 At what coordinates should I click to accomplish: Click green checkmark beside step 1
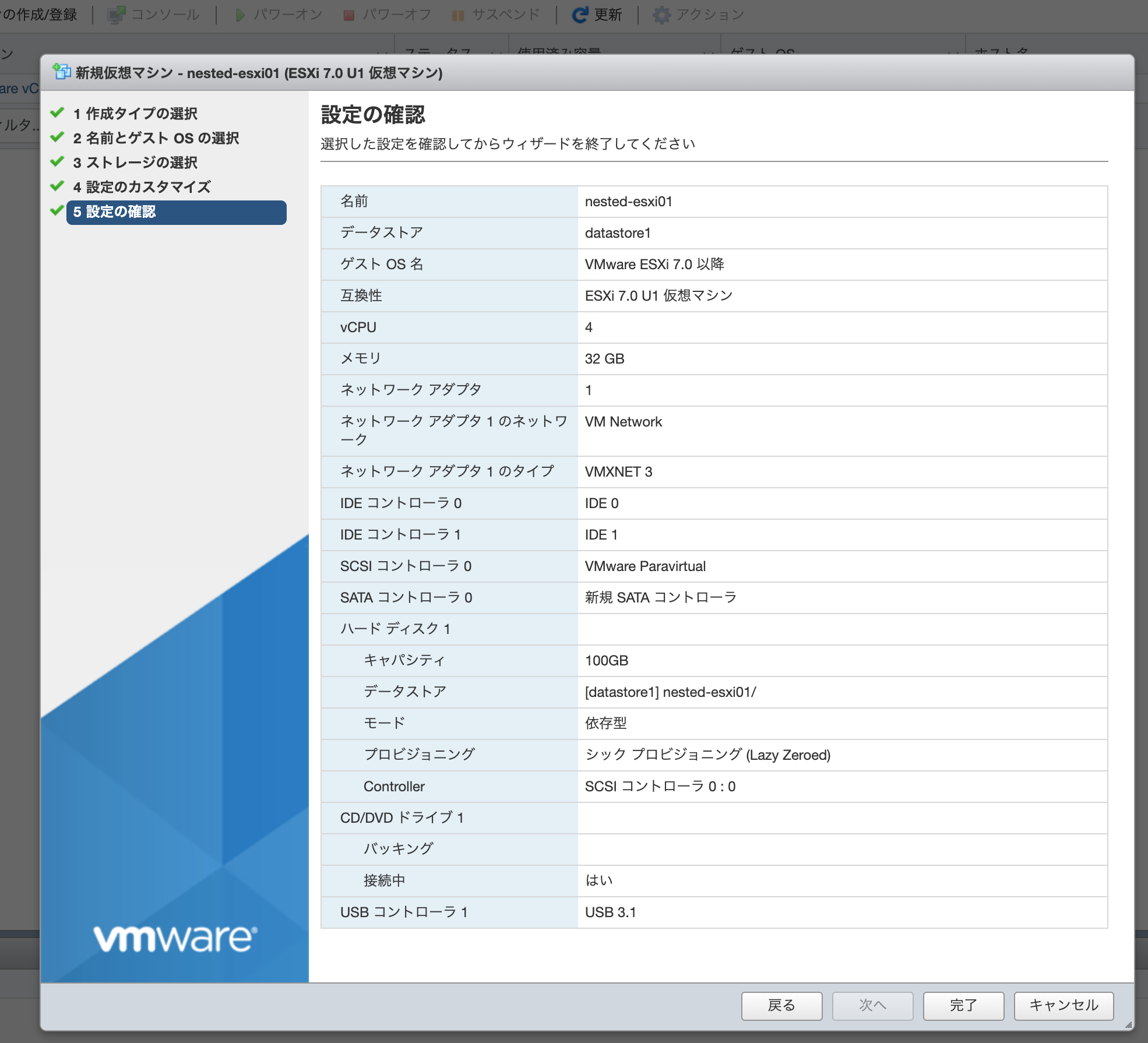tap(57, 112)
